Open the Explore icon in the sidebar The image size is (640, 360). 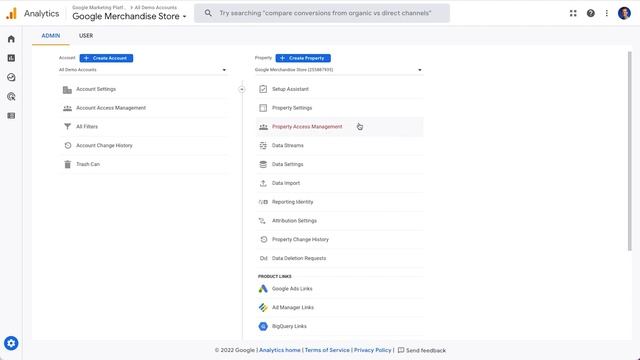click(x=11, y=77)
